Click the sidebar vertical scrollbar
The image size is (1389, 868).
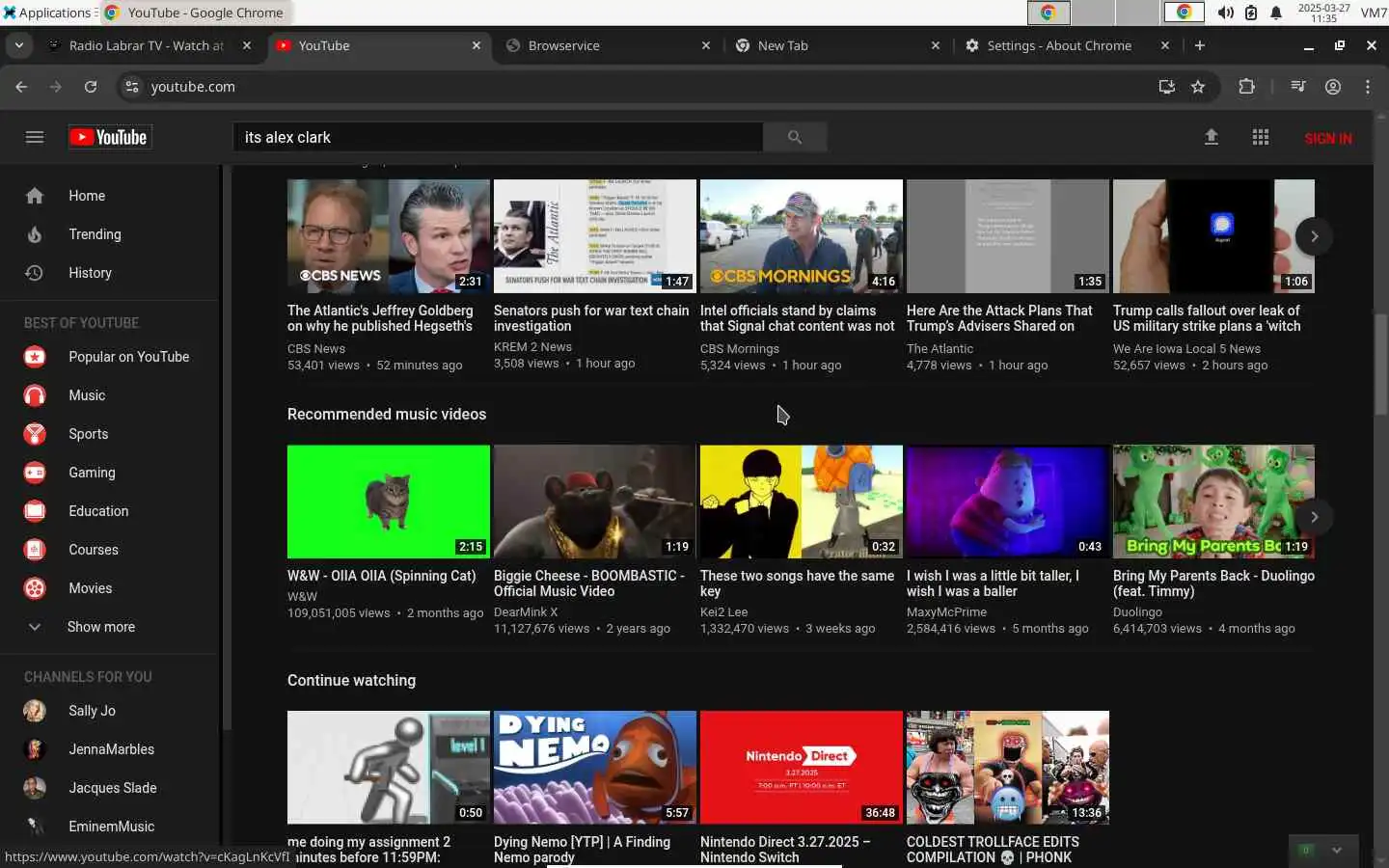227,448
